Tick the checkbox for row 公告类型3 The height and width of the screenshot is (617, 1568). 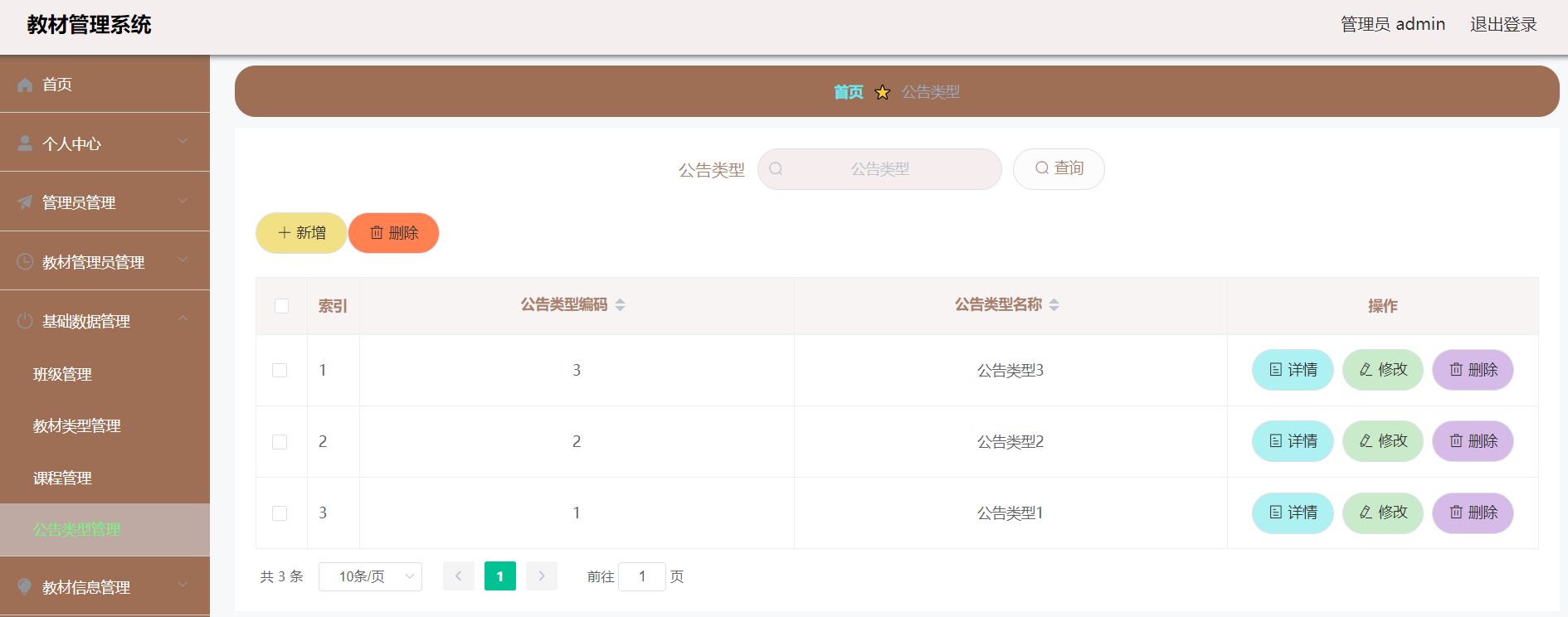(280, 370)
